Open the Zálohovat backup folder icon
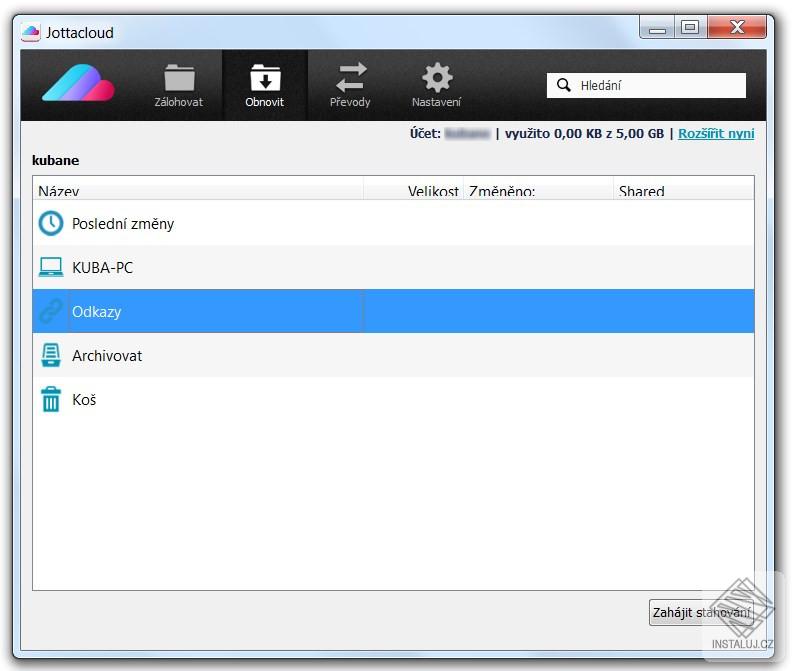 pos(179,78)
